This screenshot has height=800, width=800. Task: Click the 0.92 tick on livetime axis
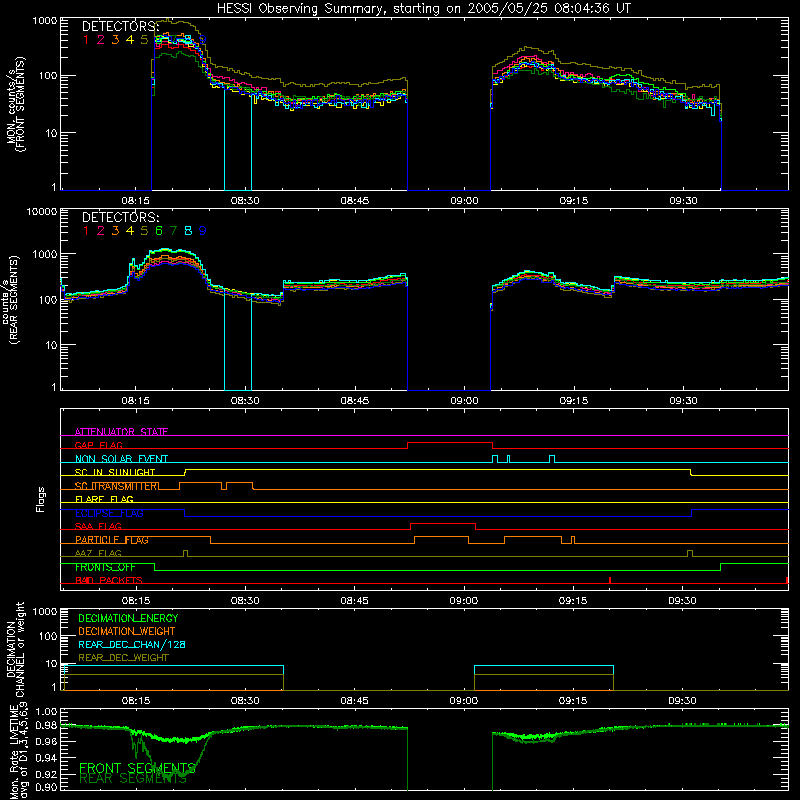click(x=47, y=774)
